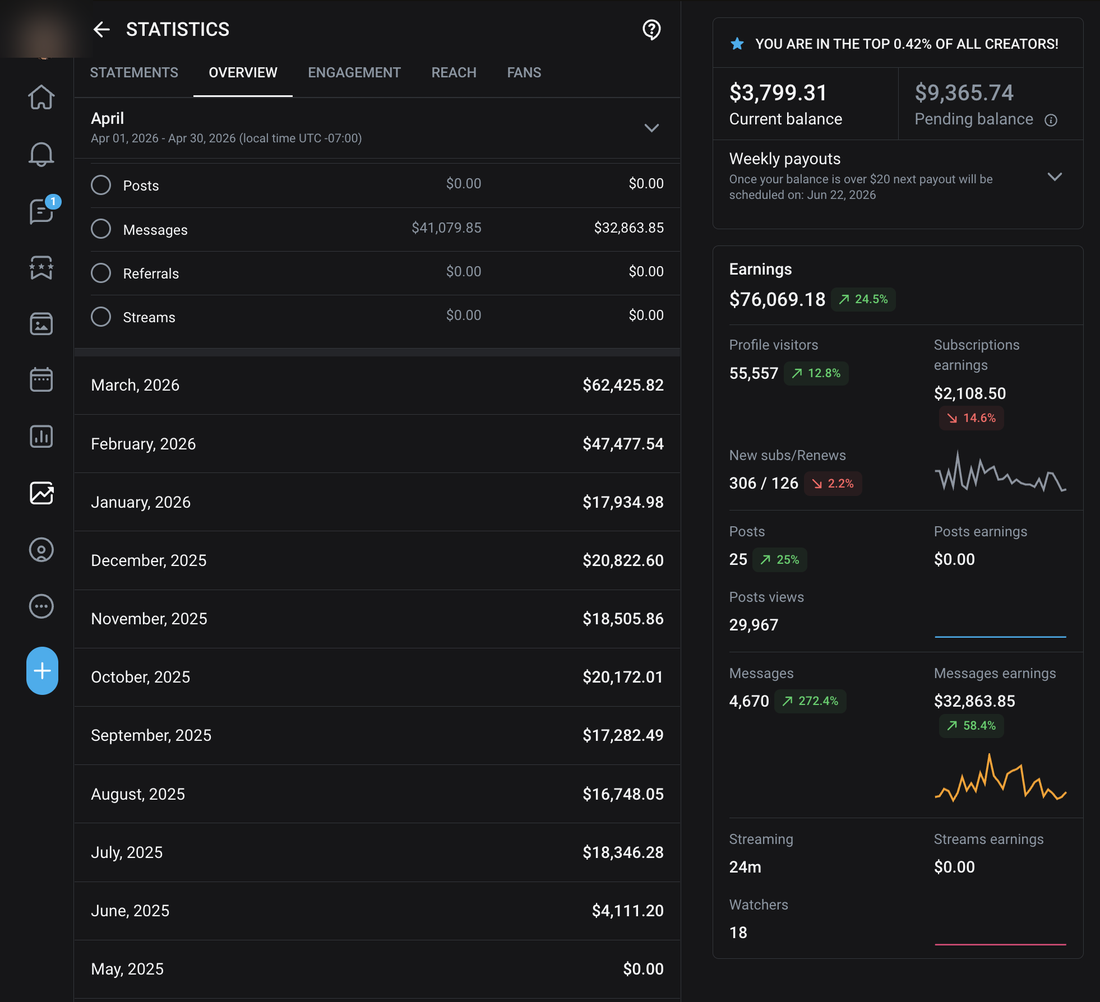The image size is (1100, 1002).
Task: Select the Streams radio button
Action: (x=101, y=316)
